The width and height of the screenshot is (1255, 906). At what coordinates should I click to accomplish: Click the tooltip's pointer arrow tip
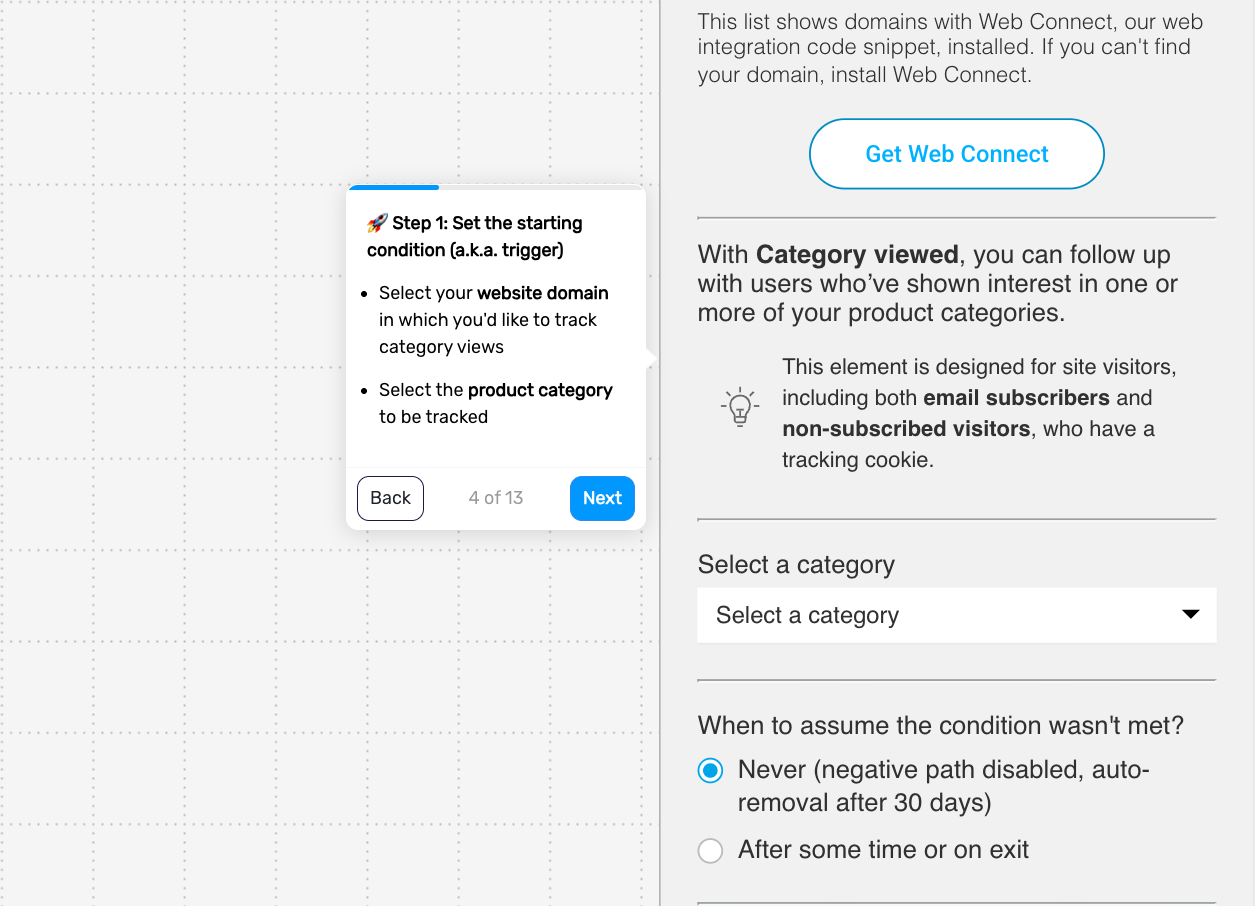652,358
